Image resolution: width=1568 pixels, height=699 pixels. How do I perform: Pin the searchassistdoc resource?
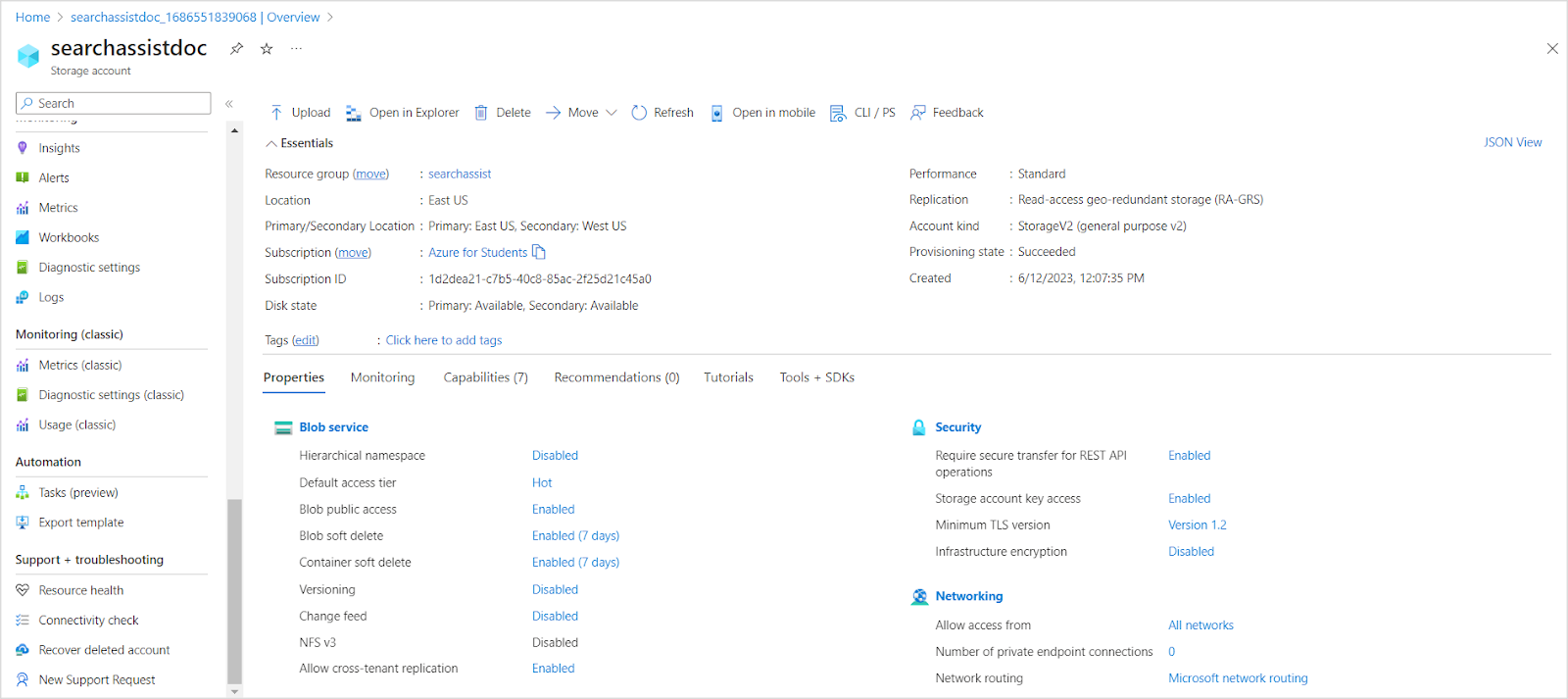pyautogui.click(x=236, y=49)
